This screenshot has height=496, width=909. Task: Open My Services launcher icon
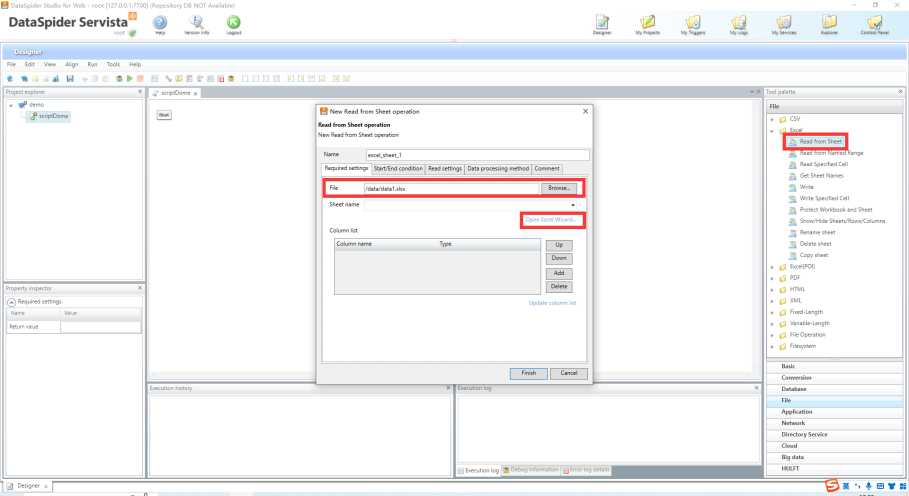click(x=784, y=24)
